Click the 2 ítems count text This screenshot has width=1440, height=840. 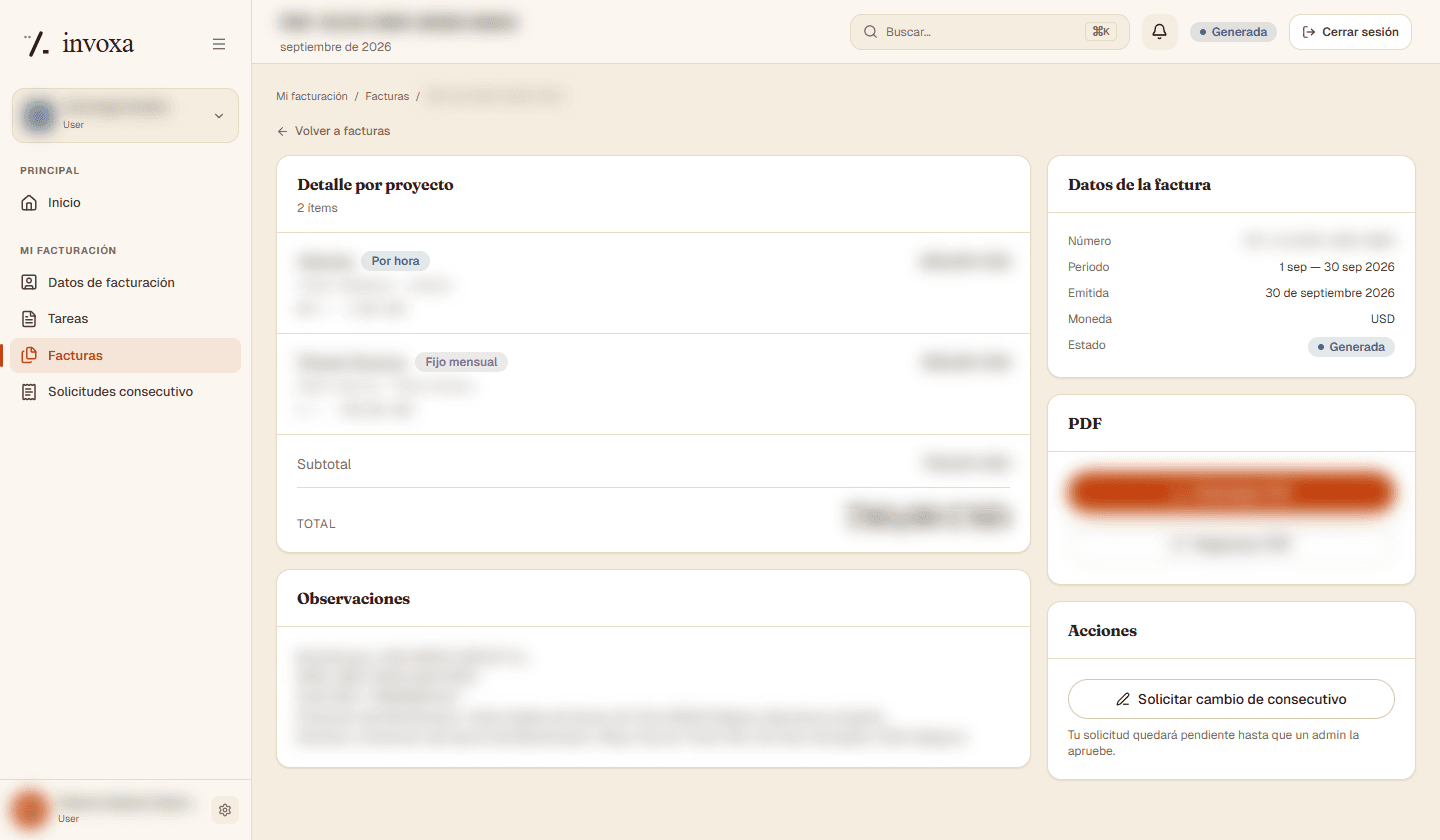[x=317, y=208]
